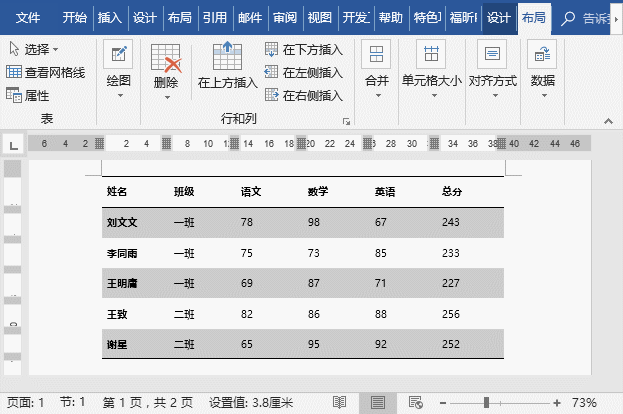Image resolution: width=623 pixels, height=414 pixels.
Task: Click the cell with name 谢星
Action: pos(116,344)
